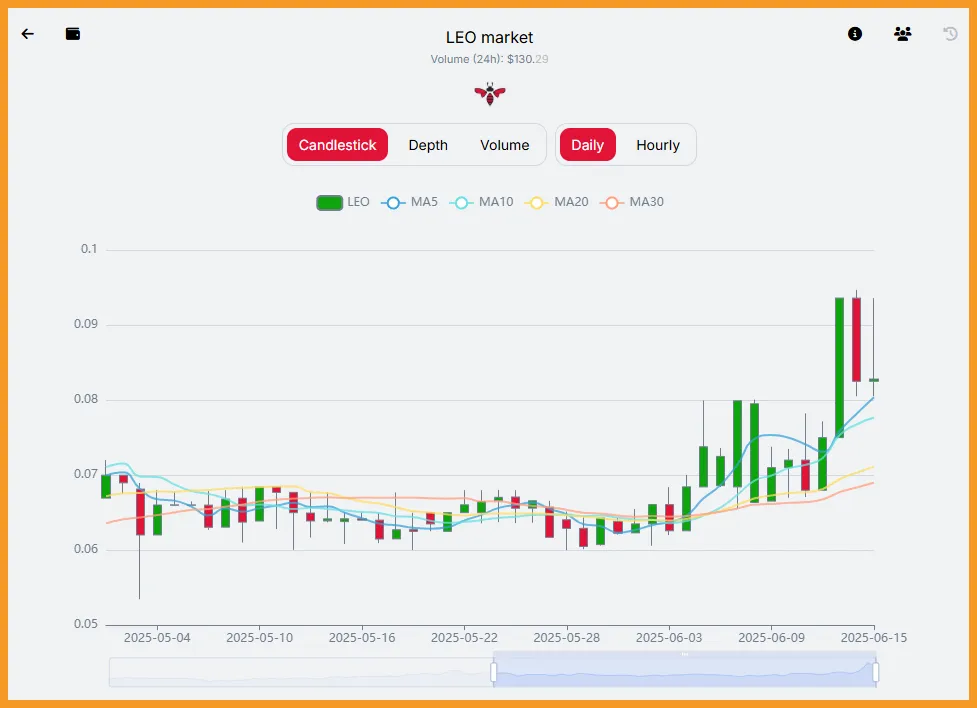Click the LEO bee logo

coord(490,93)
